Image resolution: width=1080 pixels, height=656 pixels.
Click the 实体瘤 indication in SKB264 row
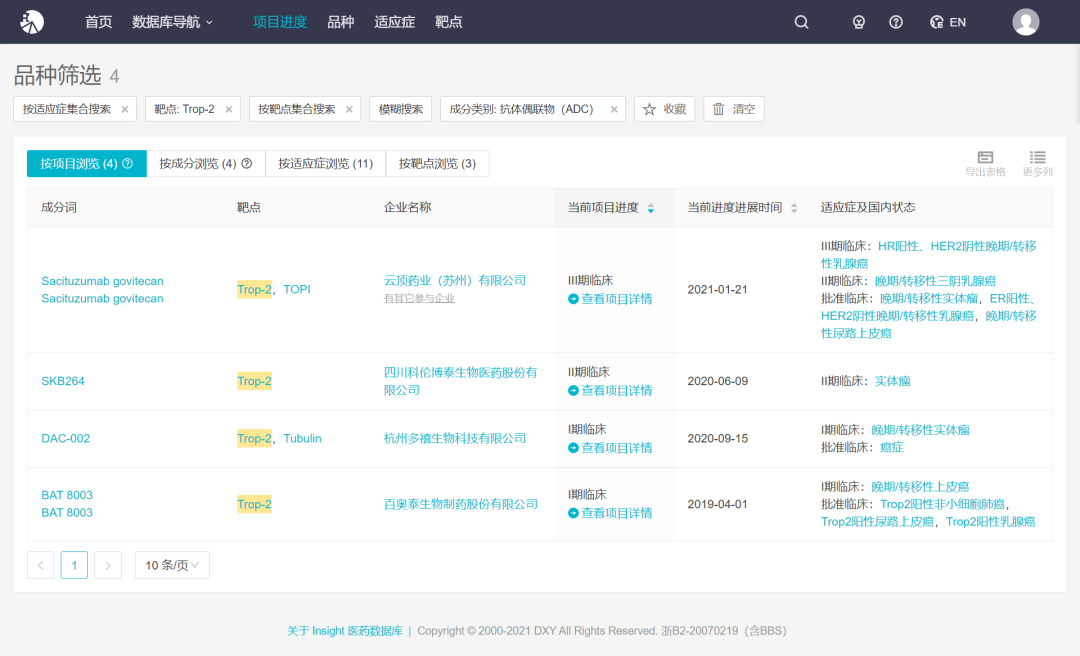pyautogui.click(x=893, y=381)
